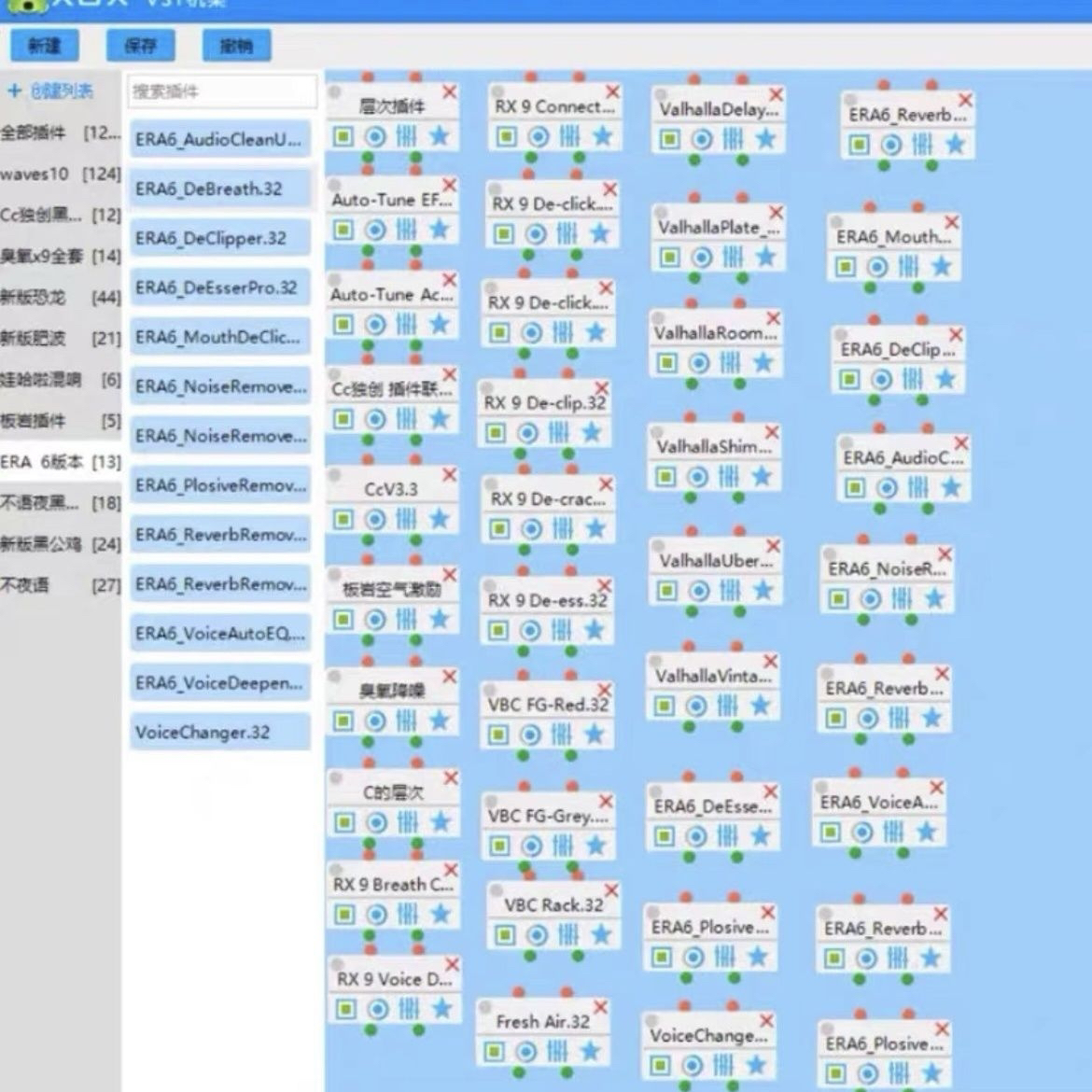Click the round target icon on RX 9 De-crac... node
1092x1092 pixels.
coord(531,529)
